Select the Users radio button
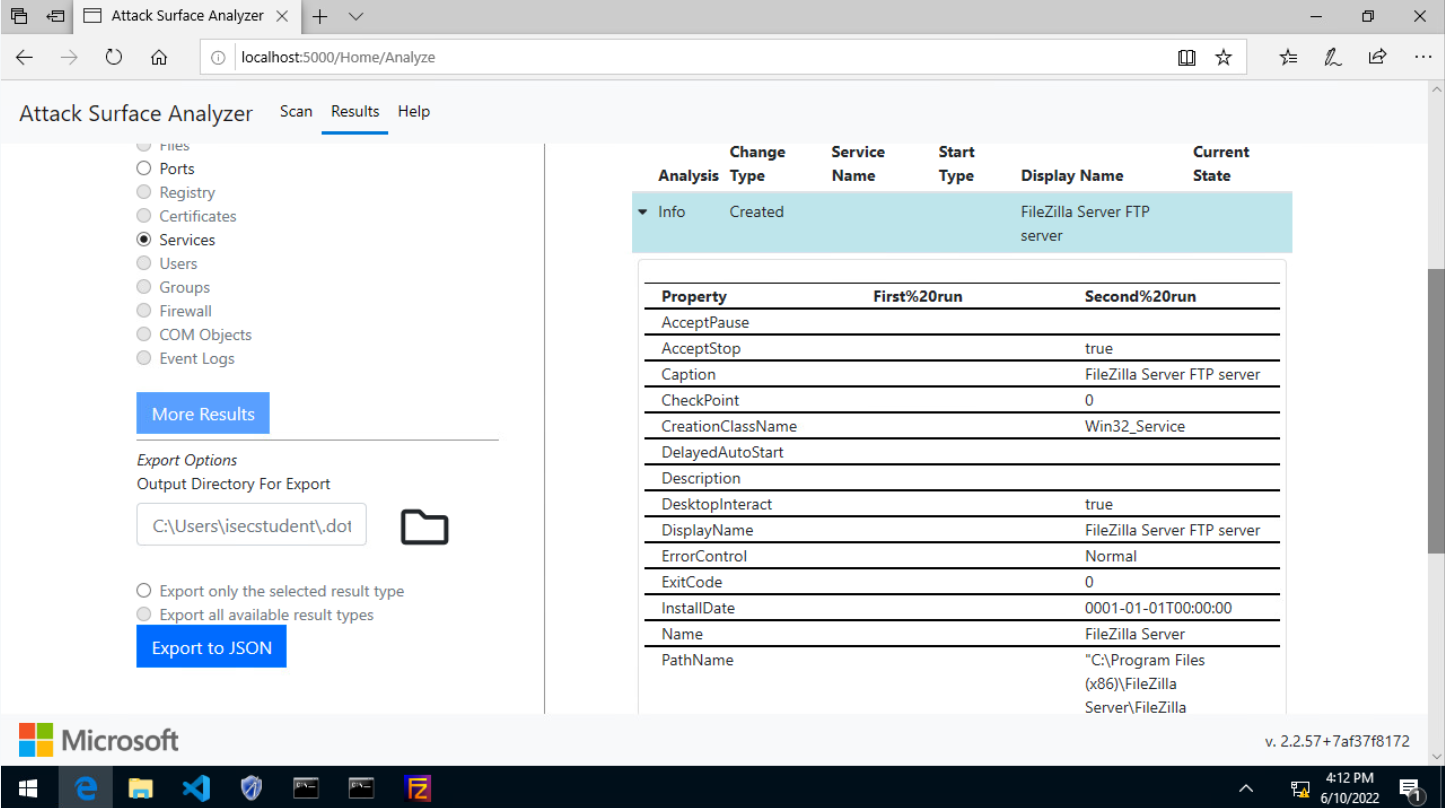The height and width of the screenshot is (808, 1445). (144, 263)
